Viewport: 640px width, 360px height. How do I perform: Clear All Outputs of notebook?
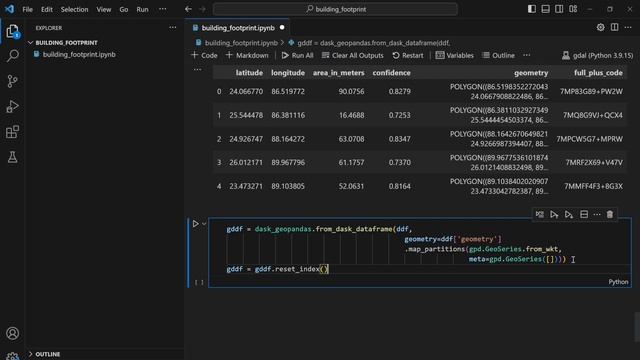click(353, 55)
